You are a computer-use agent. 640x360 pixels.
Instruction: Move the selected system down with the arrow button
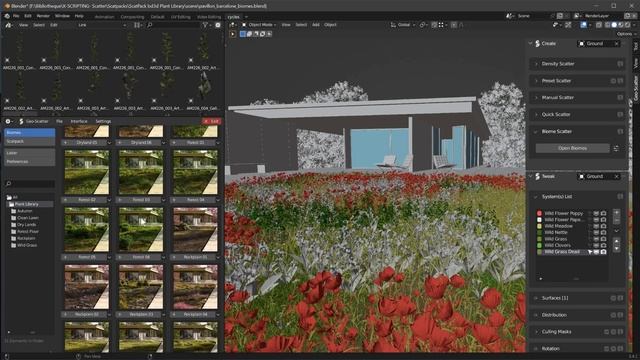pos(616,248)
